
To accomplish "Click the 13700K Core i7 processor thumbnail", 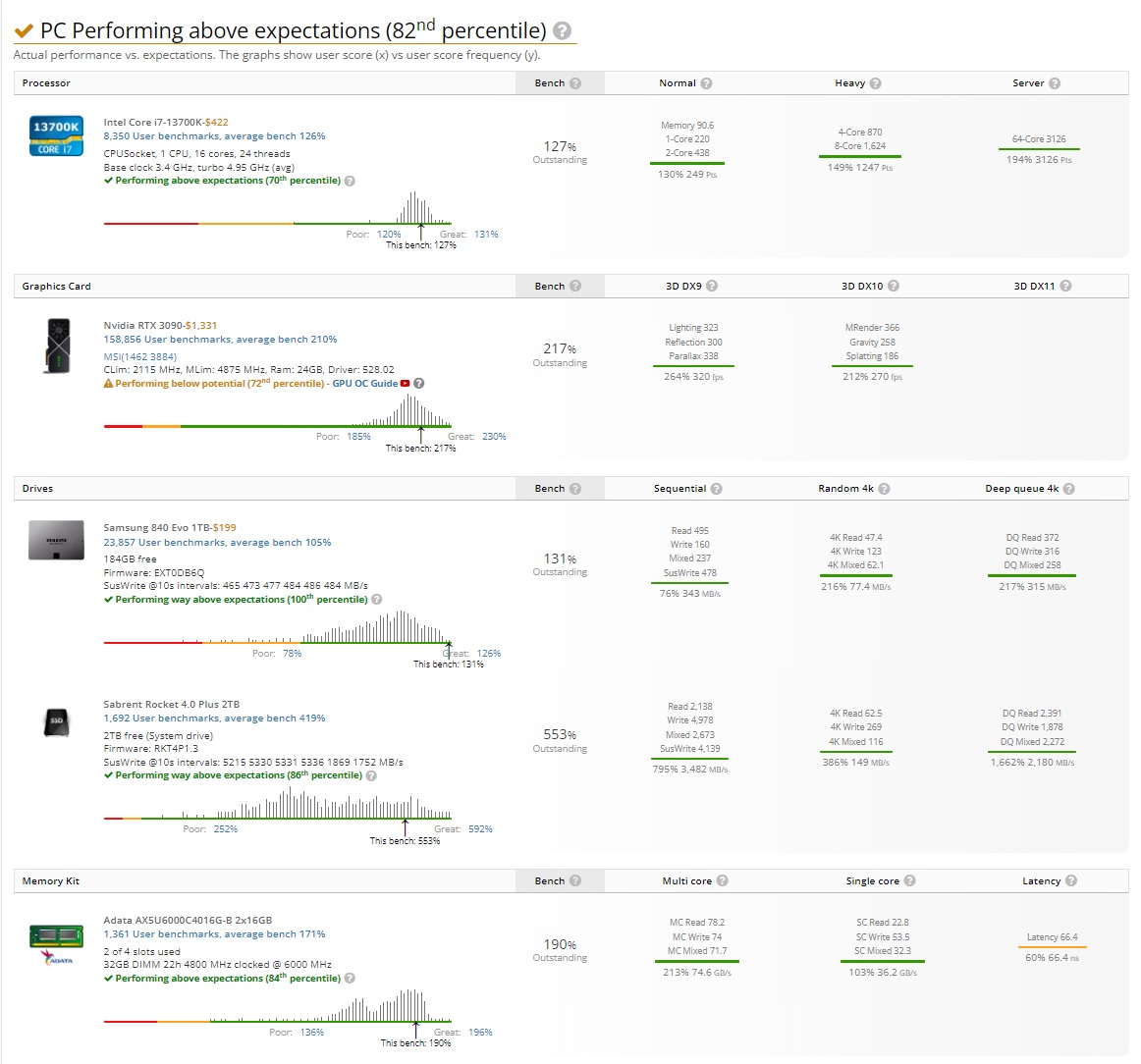I will click(x=56, y=135).
